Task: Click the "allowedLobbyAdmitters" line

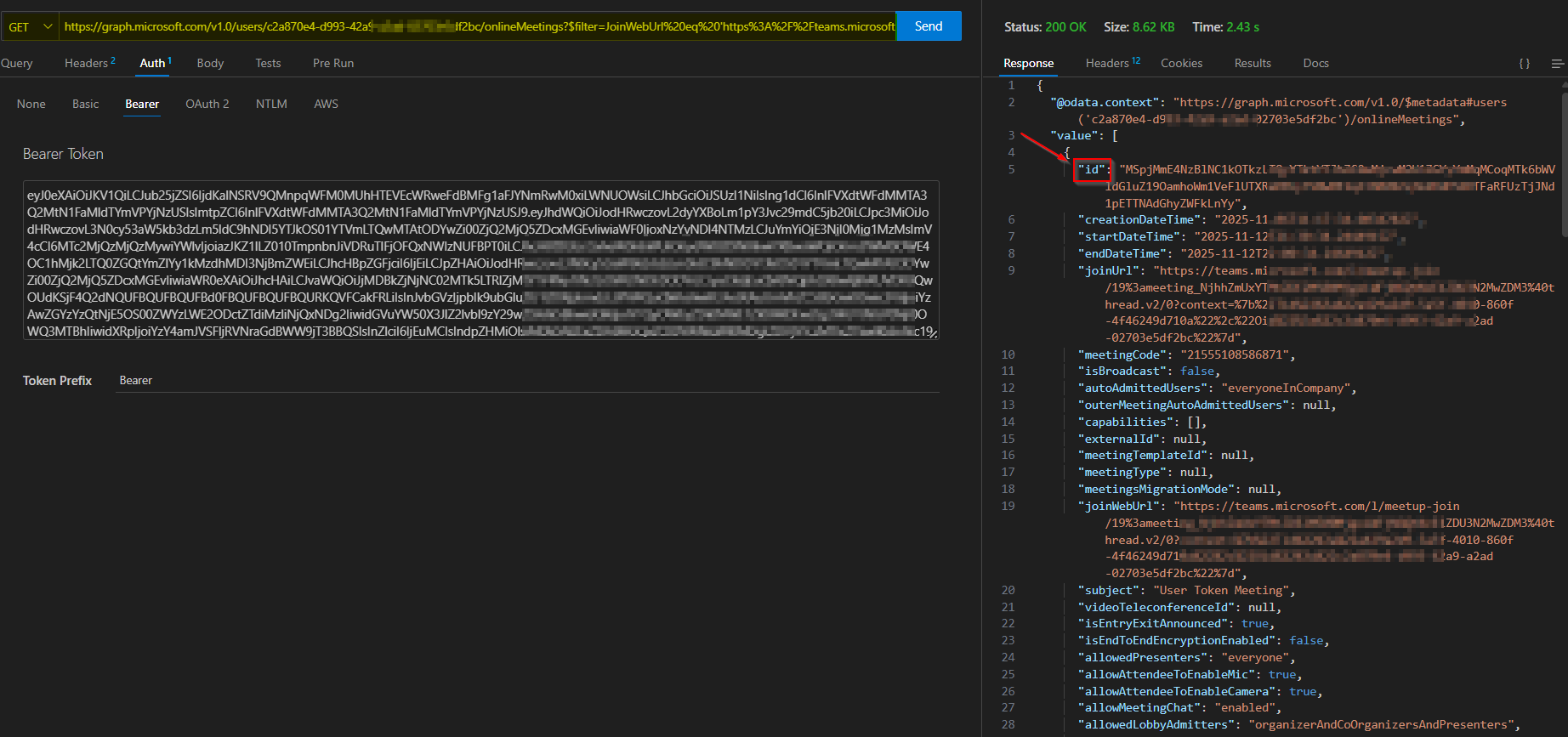Action: pos(1299,724)
